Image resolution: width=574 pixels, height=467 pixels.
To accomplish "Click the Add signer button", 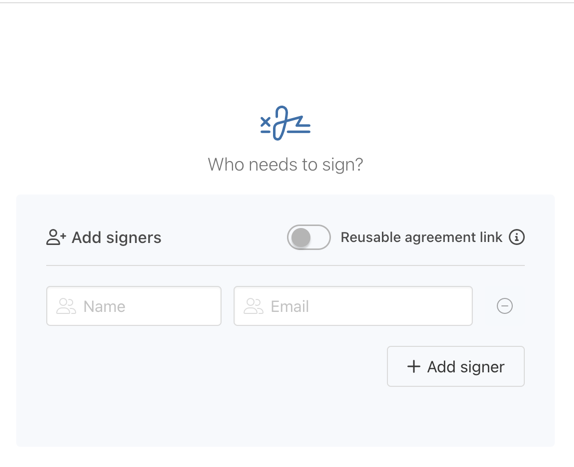I will pos(456,366).
